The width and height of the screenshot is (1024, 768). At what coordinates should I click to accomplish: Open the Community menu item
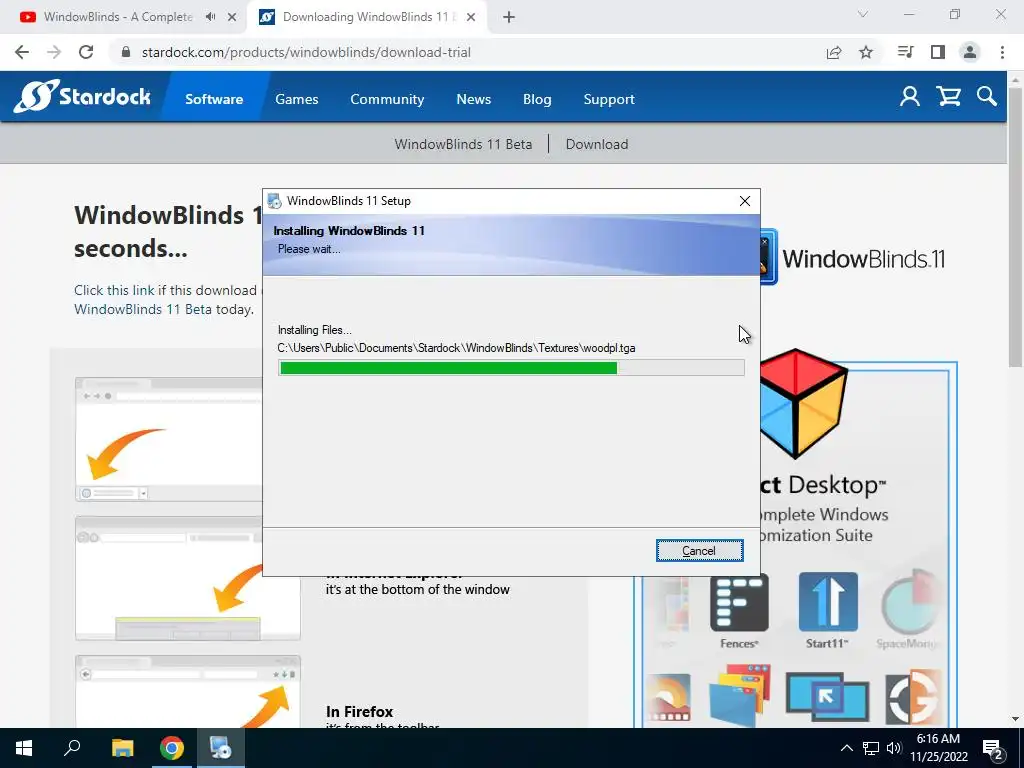click(x=387, y=99)
